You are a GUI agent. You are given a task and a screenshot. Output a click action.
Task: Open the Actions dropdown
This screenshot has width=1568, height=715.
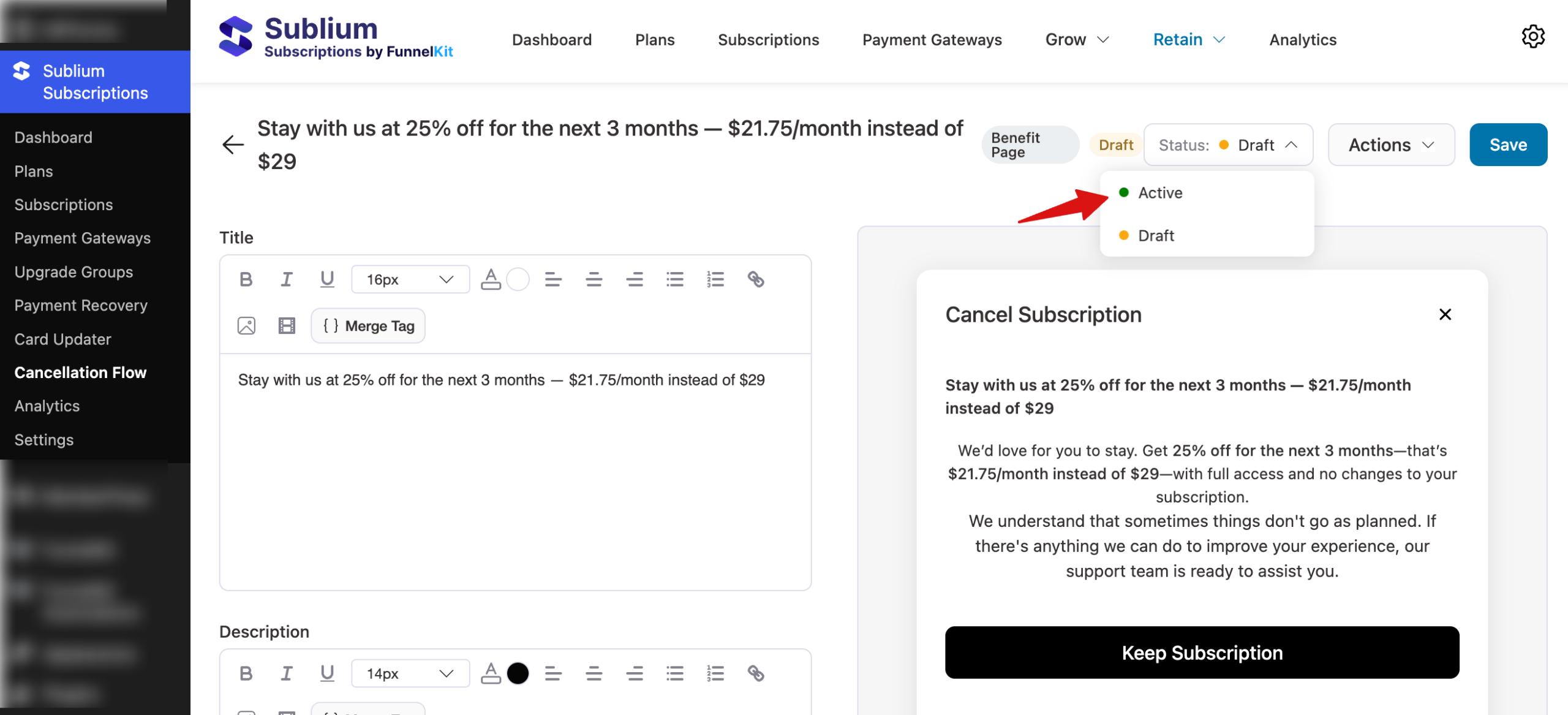(1391, 145)
